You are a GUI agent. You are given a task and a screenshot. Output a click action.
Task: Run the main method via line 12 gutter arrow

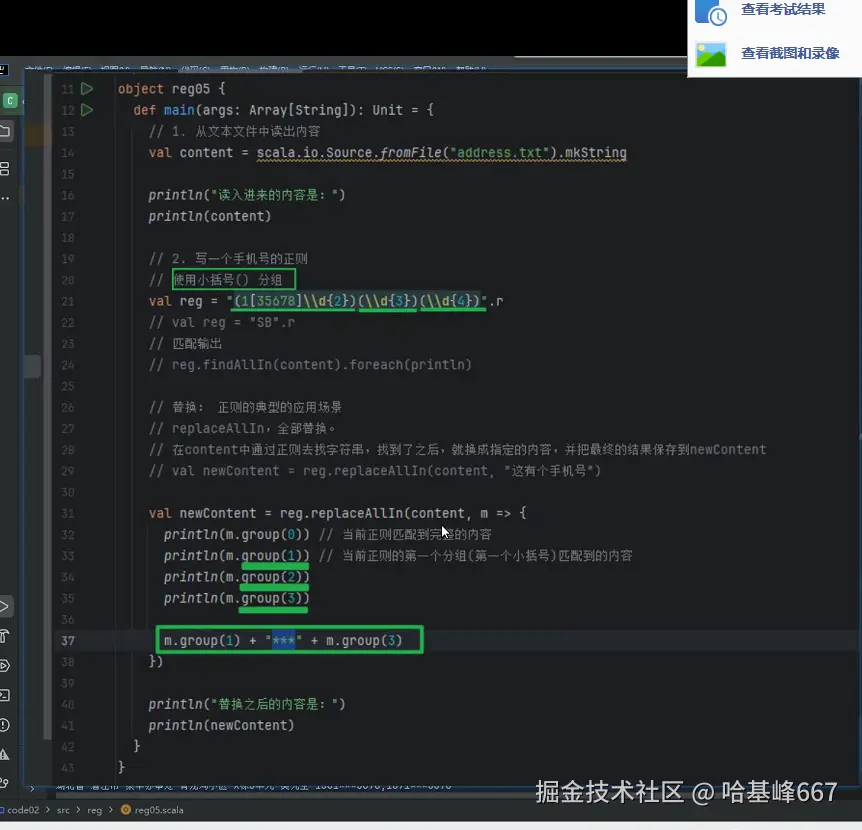[x=86, y=110]
